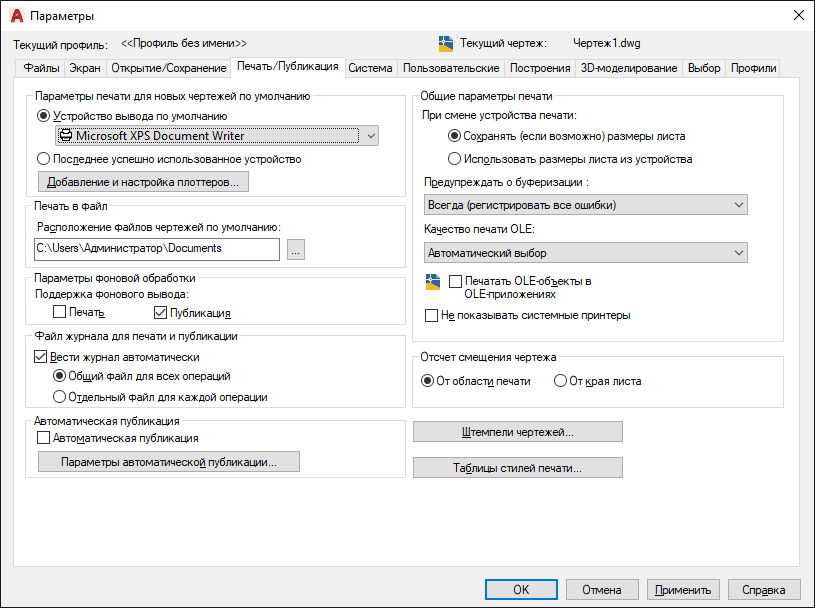Open Таблицы стилей печати dialog
815x608 pixels.
pos(517,468)
